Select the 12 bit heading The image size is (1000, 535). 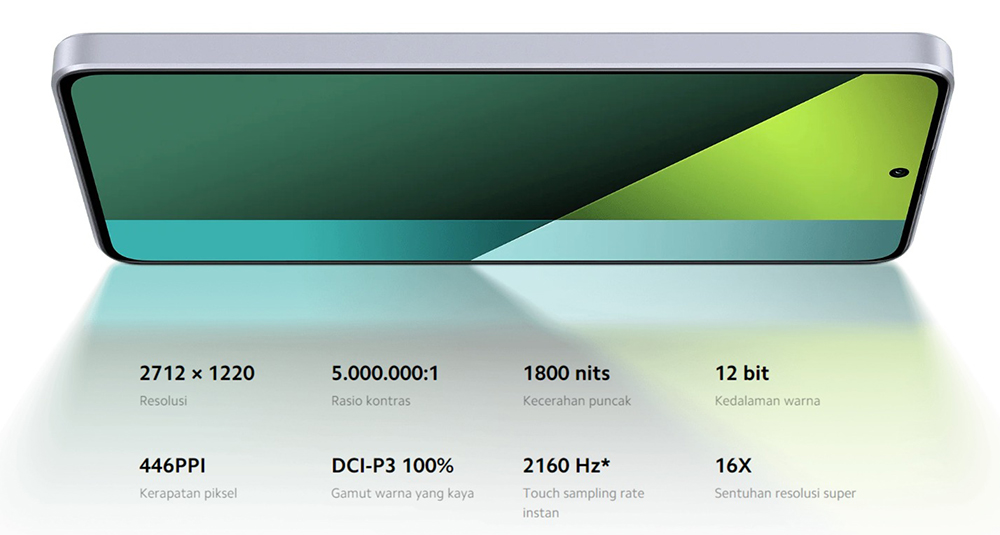pyautogui.click(x=742, y=373)
